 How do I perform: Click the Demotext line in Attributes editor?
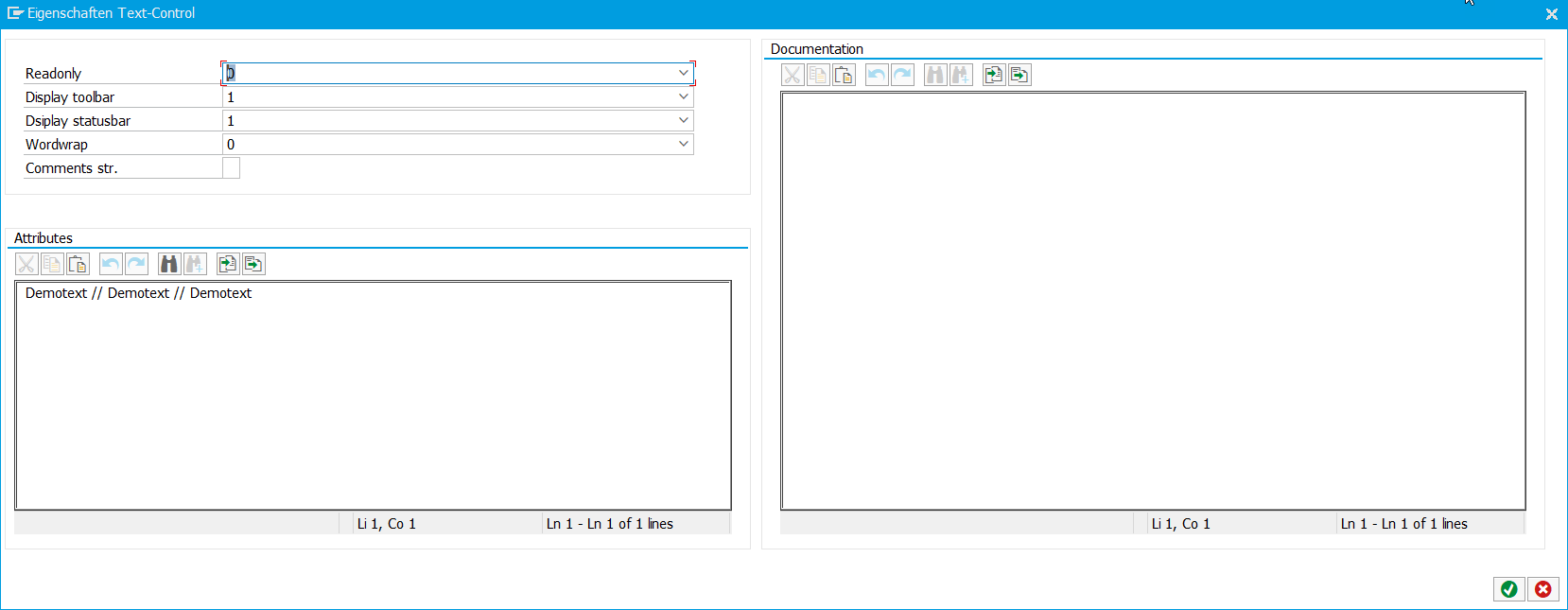pos(138,293)
